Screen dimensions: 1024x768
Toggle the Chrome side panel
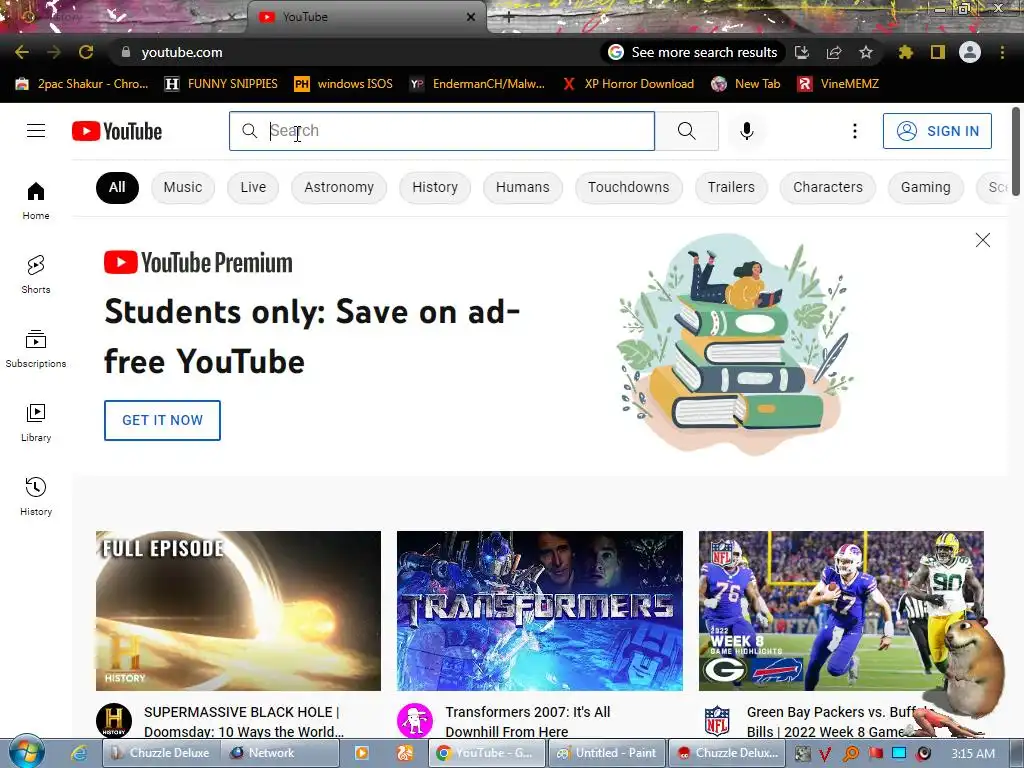[938, 52]
